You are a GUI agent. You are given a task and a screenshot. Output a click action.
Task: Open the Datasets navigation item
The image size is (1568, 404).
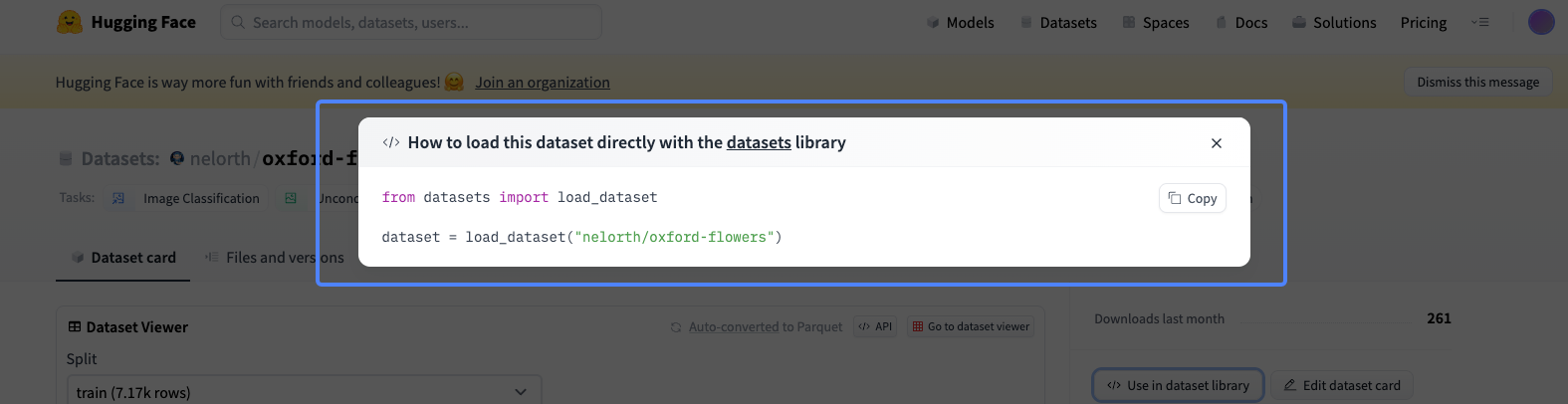click(1058, 22)
